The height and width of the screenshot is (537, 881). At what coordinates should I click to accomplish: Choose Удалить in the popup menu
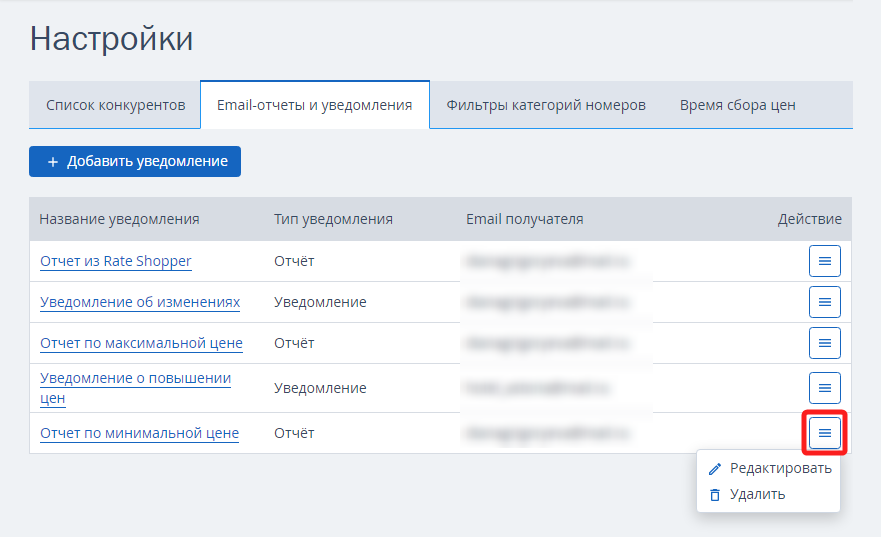[x=770, y=494]
